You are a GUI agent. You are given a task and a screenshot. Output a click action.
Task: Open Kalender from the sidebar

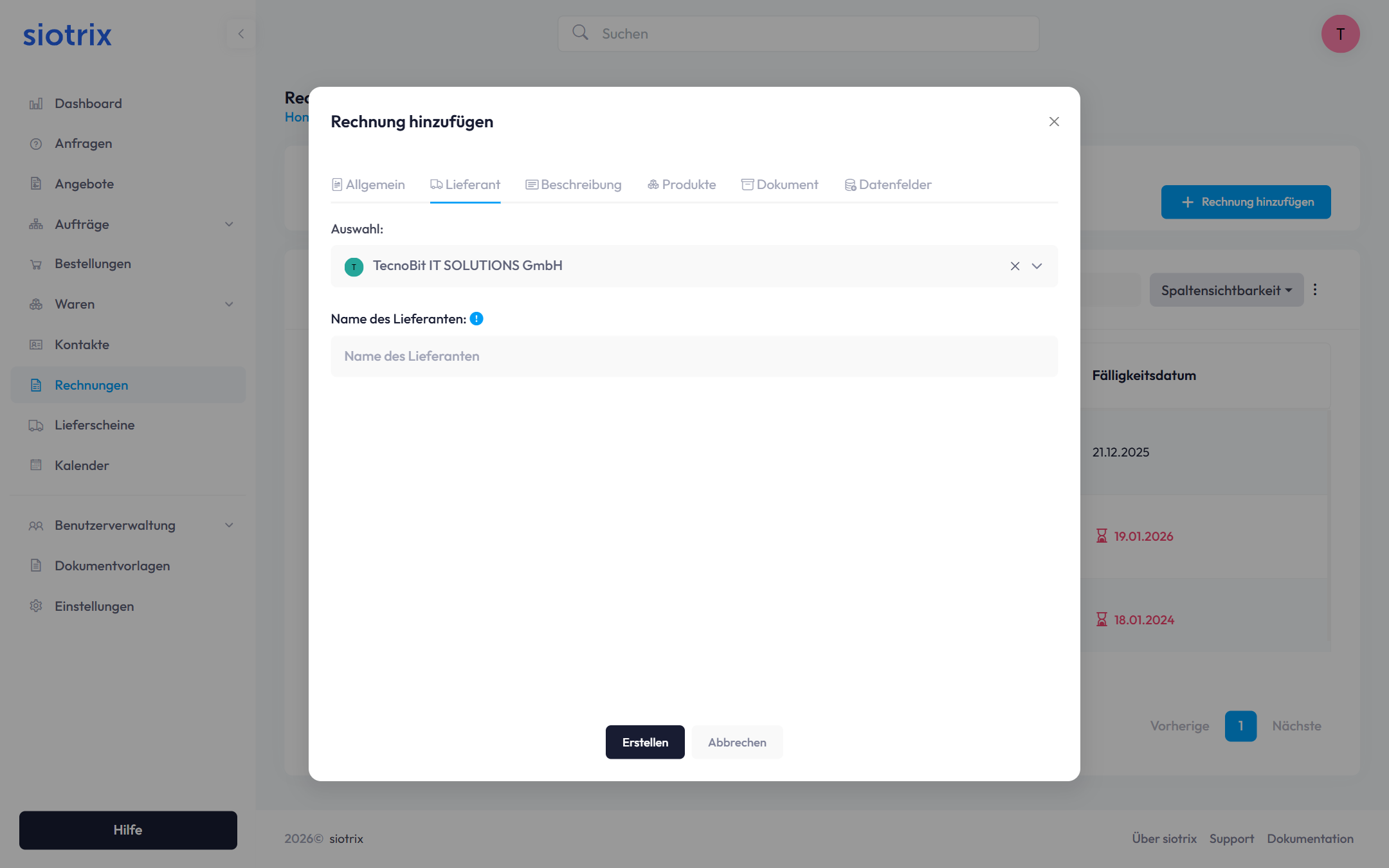click(x=82, y=466)
